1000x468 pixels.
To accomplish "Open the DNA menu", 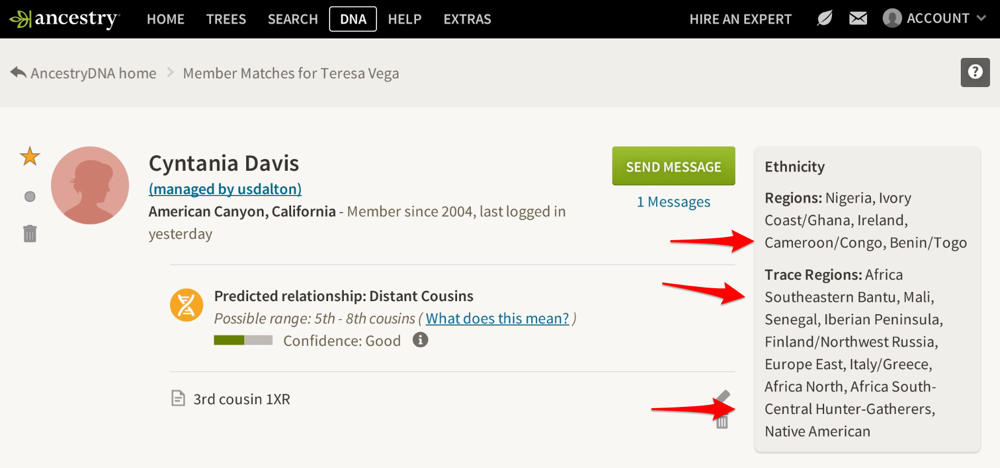I will pos(352,19).
